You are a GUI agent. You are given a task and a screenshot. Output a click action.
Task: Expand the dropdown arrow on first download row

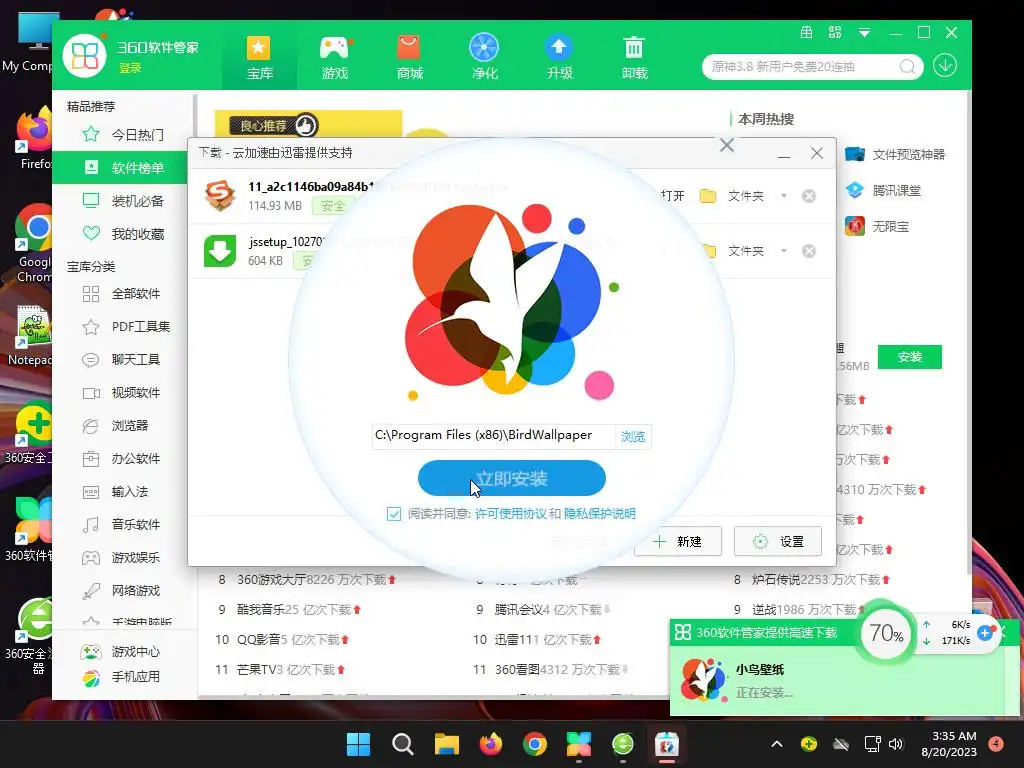pyautogui.click(x=784, y=196)
